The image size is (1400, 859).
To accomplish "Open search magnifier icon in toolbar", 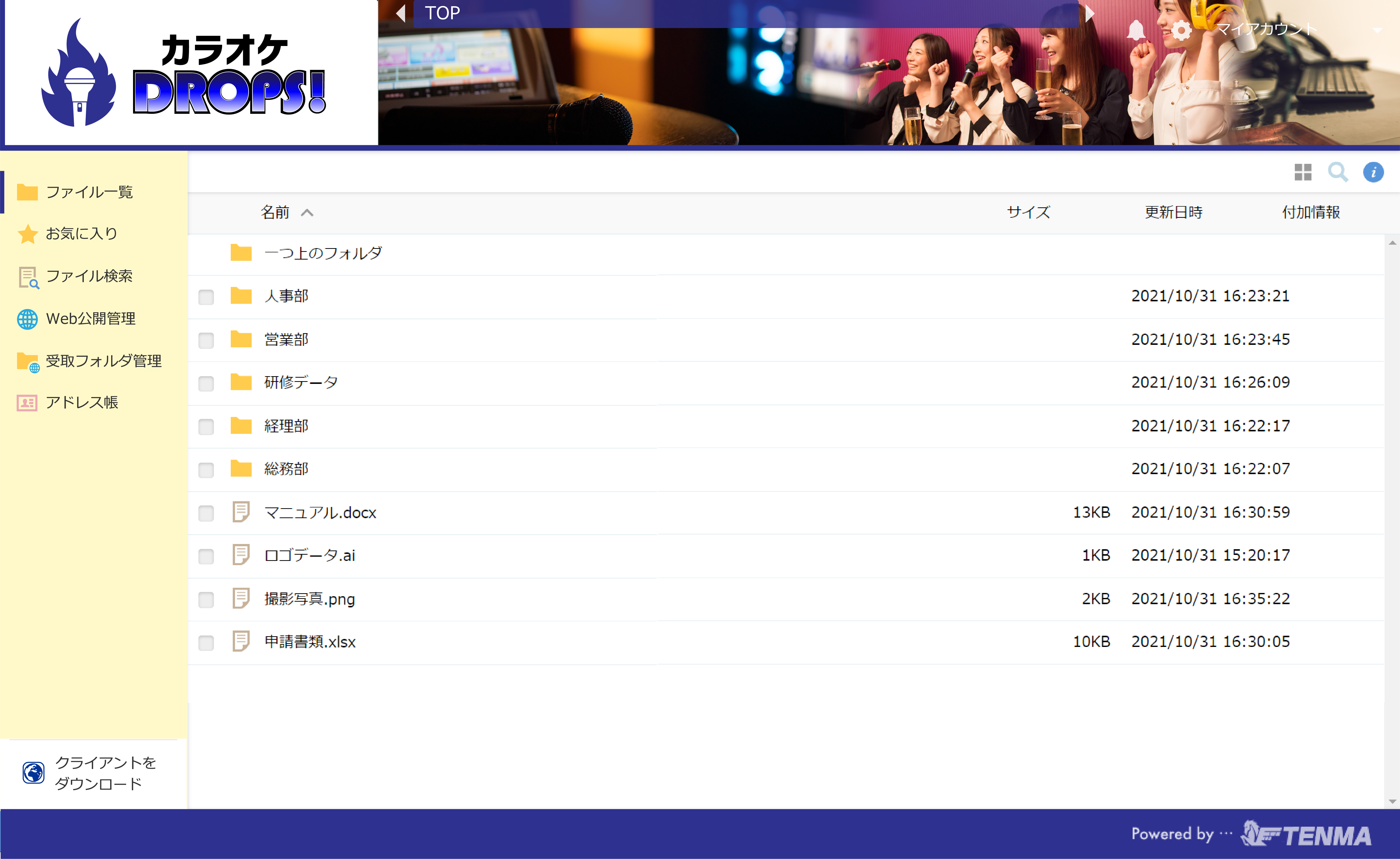I will click(1338, 172).
